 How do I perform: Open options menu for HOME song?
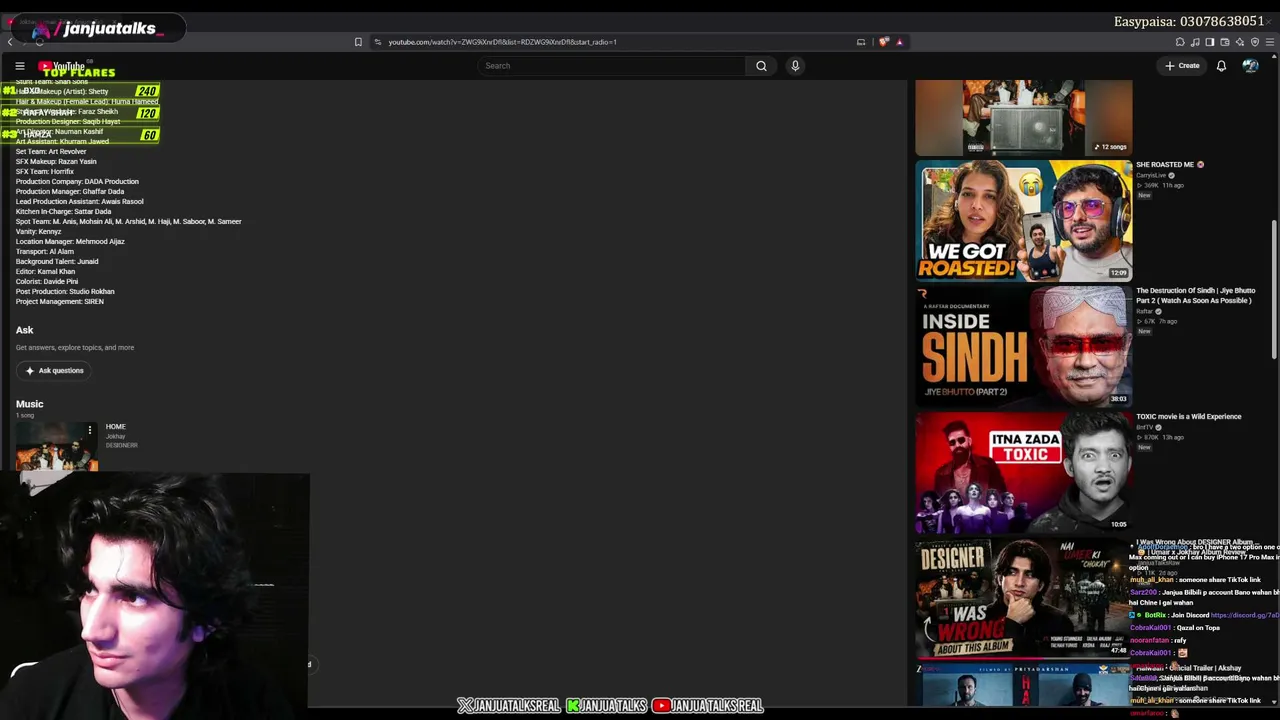click(90, 431)
